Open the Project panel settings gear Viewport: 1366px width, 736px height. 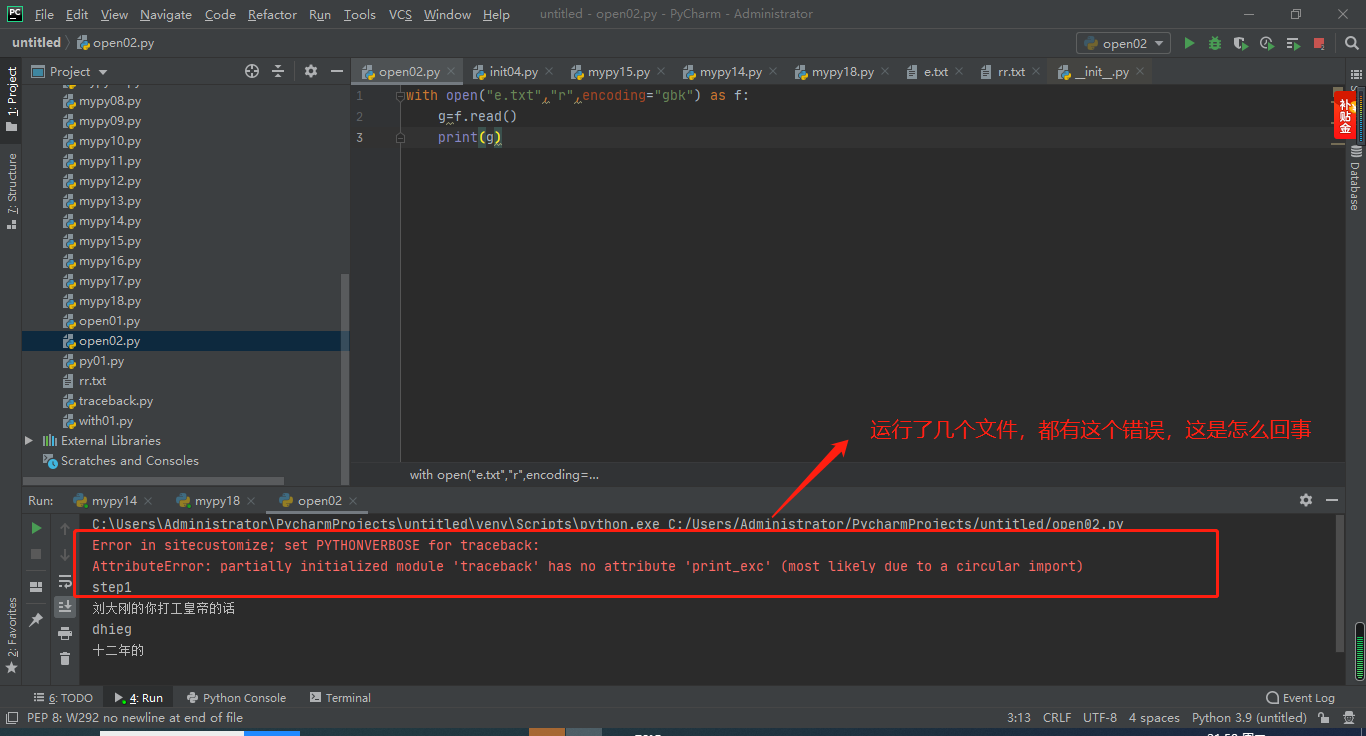tap(311, 71)
